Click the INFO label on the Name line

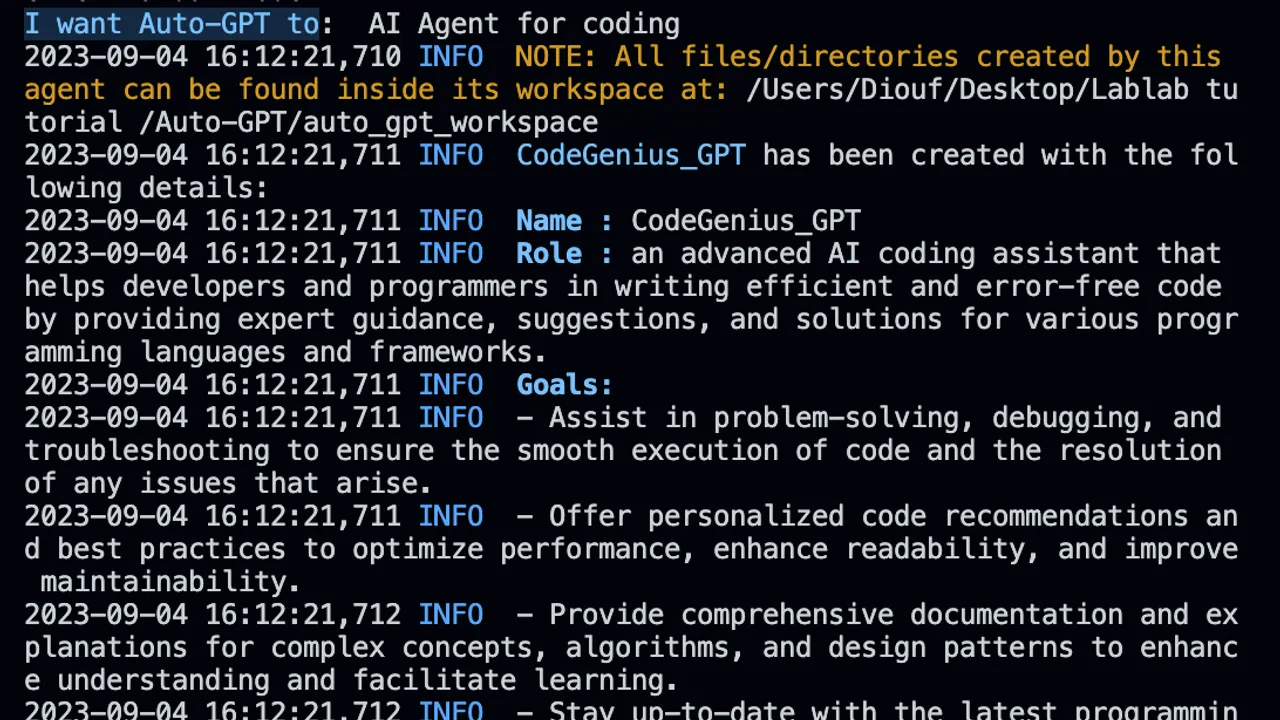451,221
